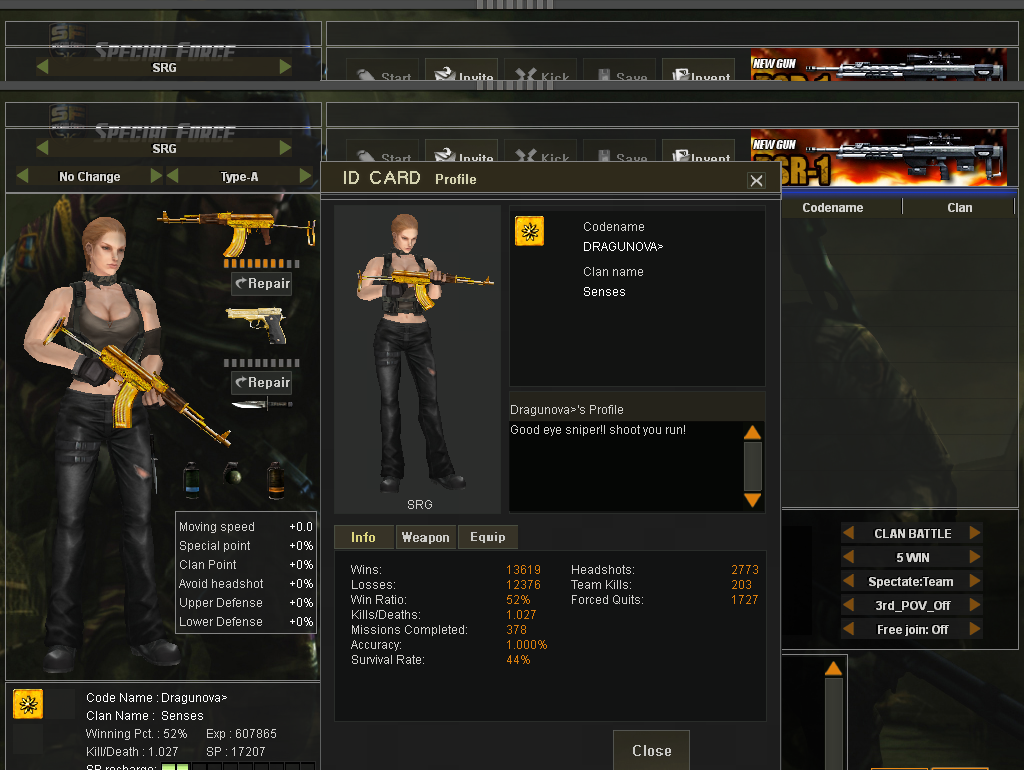Click primary rifle durability bar
This screenshot has height=770, width=1024.
261,264
